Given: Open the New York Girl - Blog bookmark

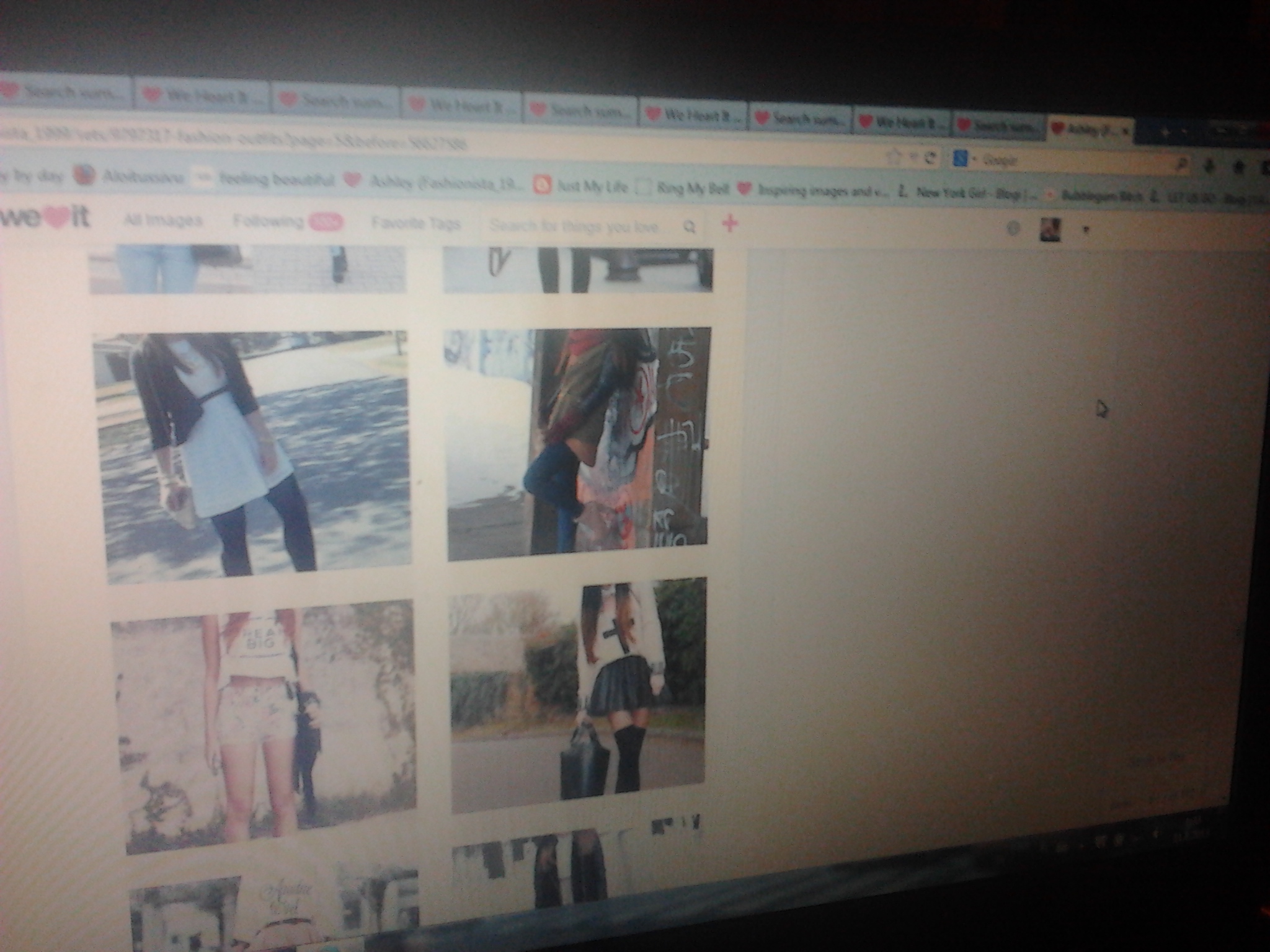Looking at the screenshot, I should coord(969,193).
